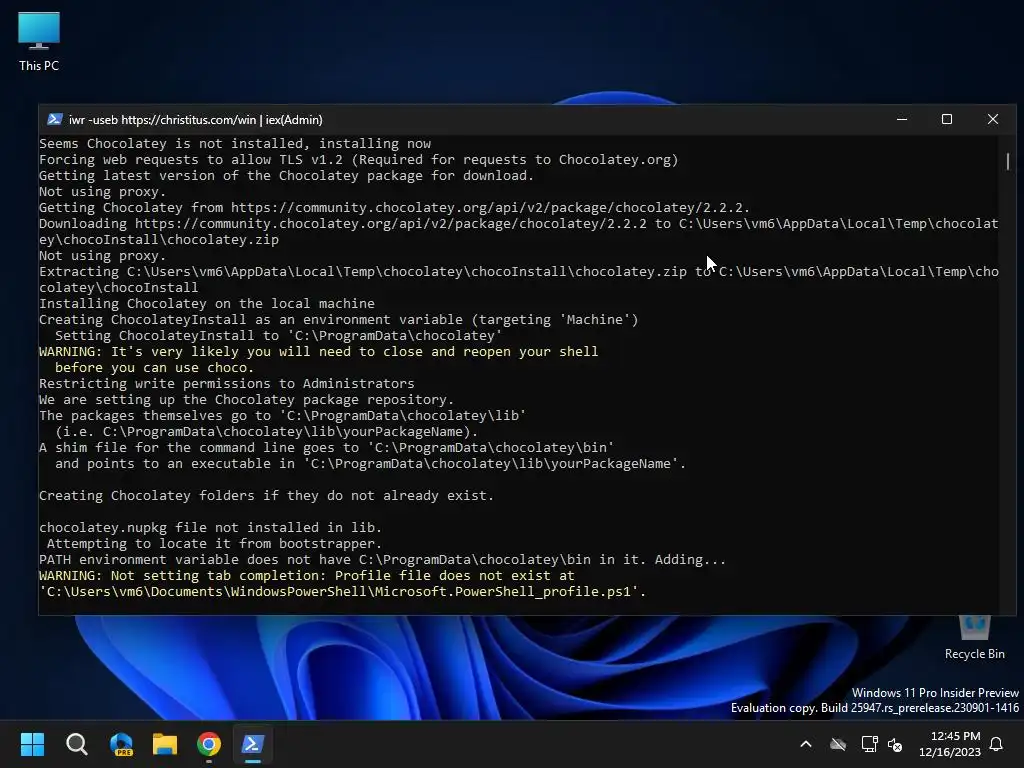Open the Recycle Bin desktop icon
This screenshot has height=768, width=1024.
(x=974, y=639)
